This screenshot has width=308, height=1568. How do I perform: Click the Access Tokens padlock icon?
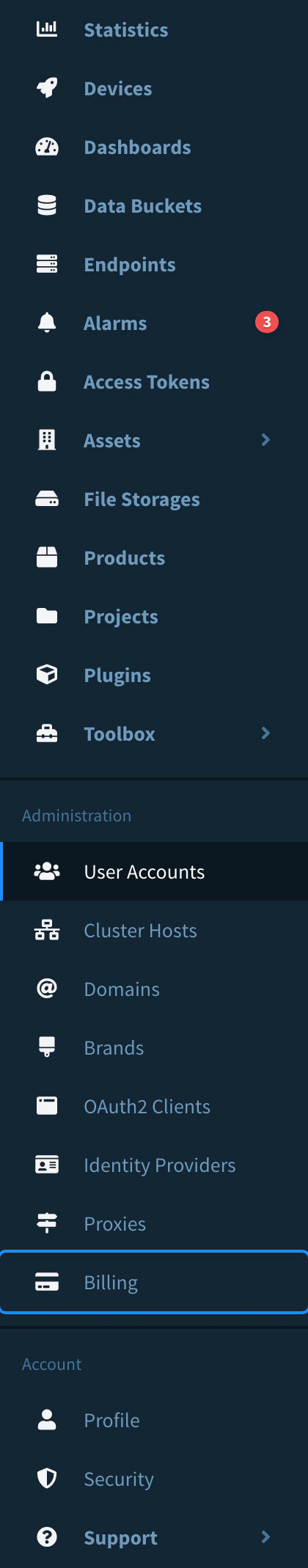point(47,381)
